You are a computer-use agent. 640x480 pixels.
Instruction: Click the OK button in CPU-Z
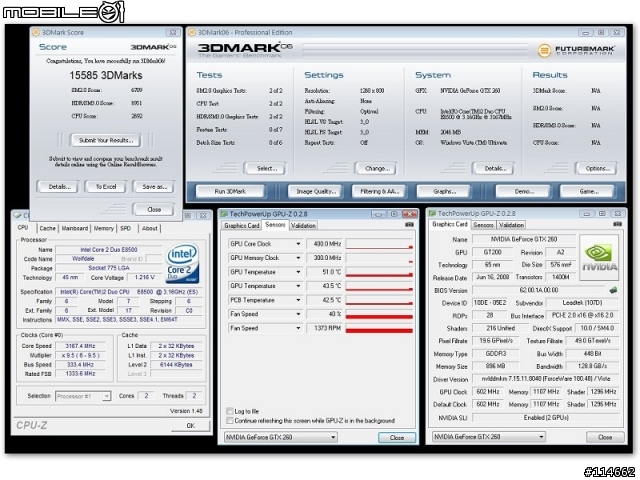tap(191, 426)
